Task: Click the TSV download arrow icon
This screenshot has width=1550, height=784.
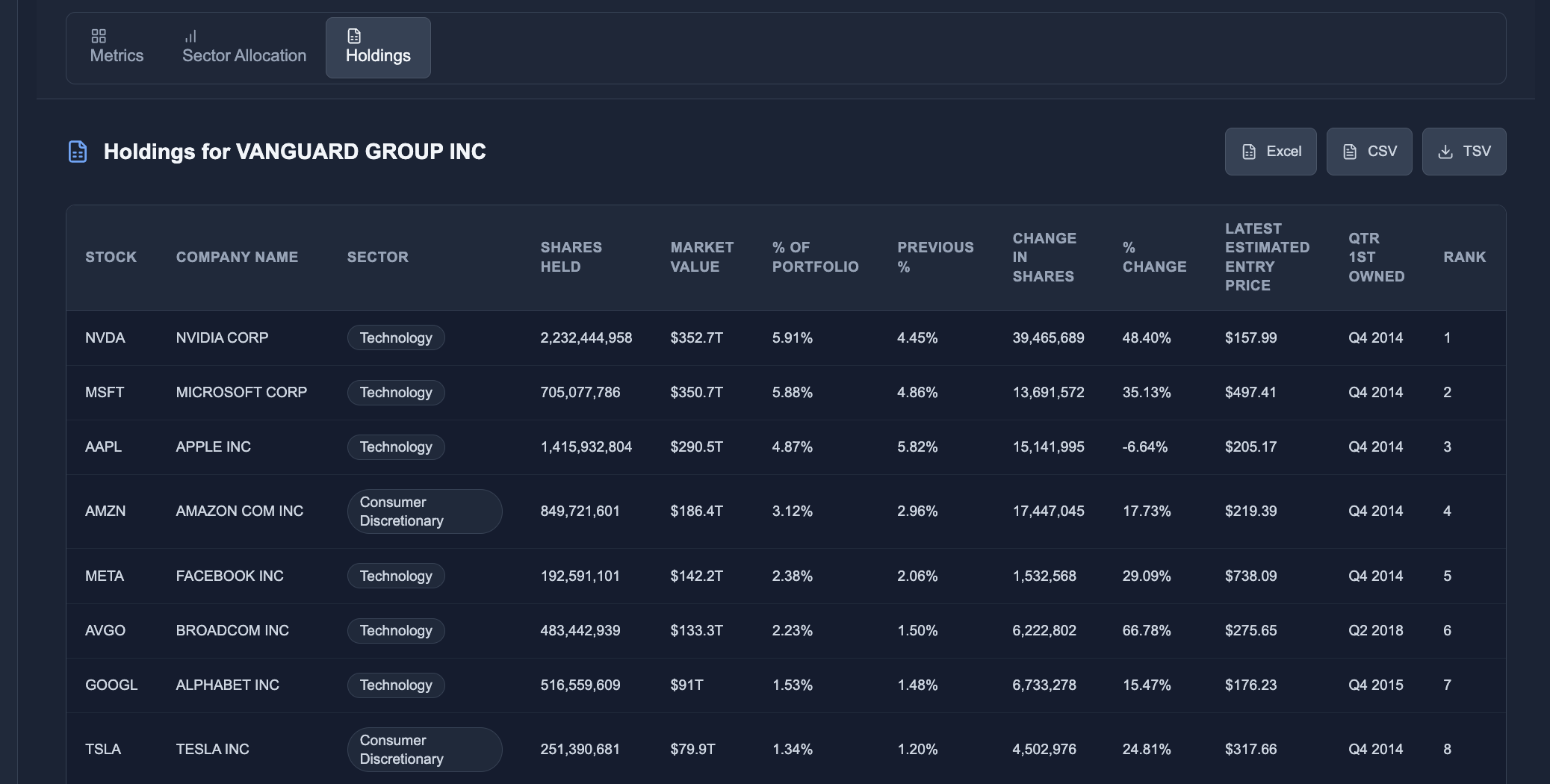Action: pos(1445,150)
